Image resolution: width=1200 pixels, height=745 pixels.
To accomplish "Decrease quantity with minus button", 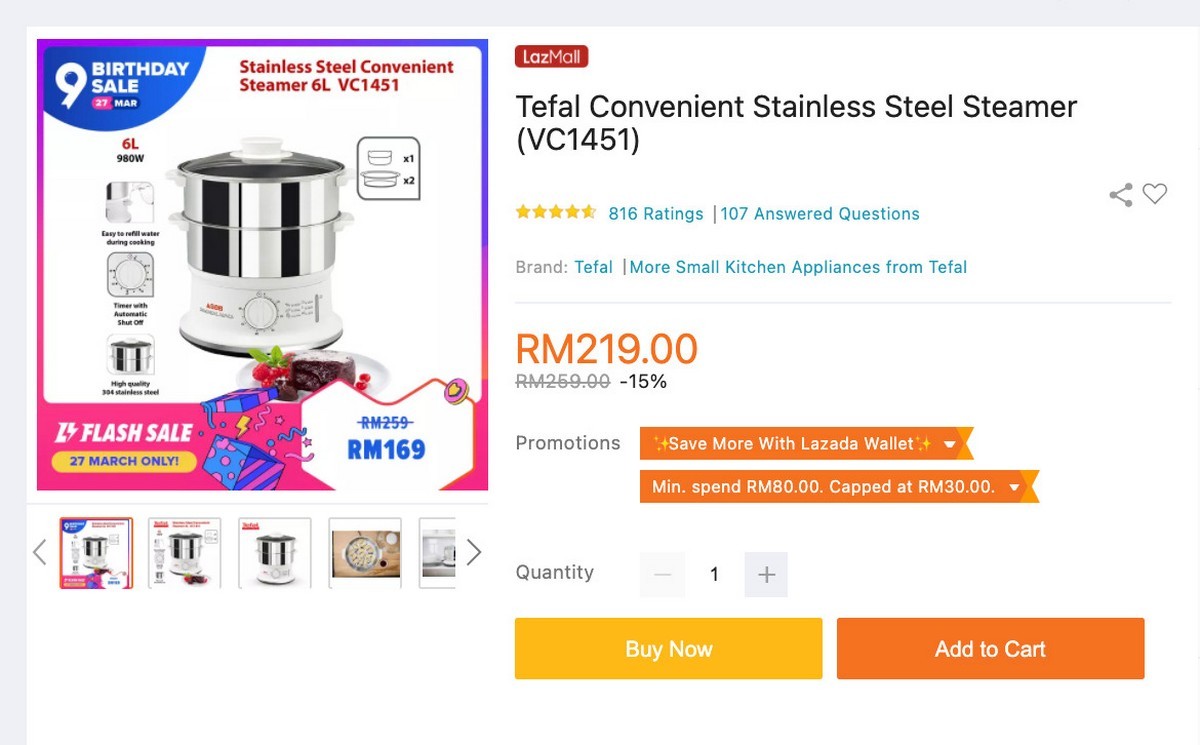I will pyautogui.click(x=663, y=575).
